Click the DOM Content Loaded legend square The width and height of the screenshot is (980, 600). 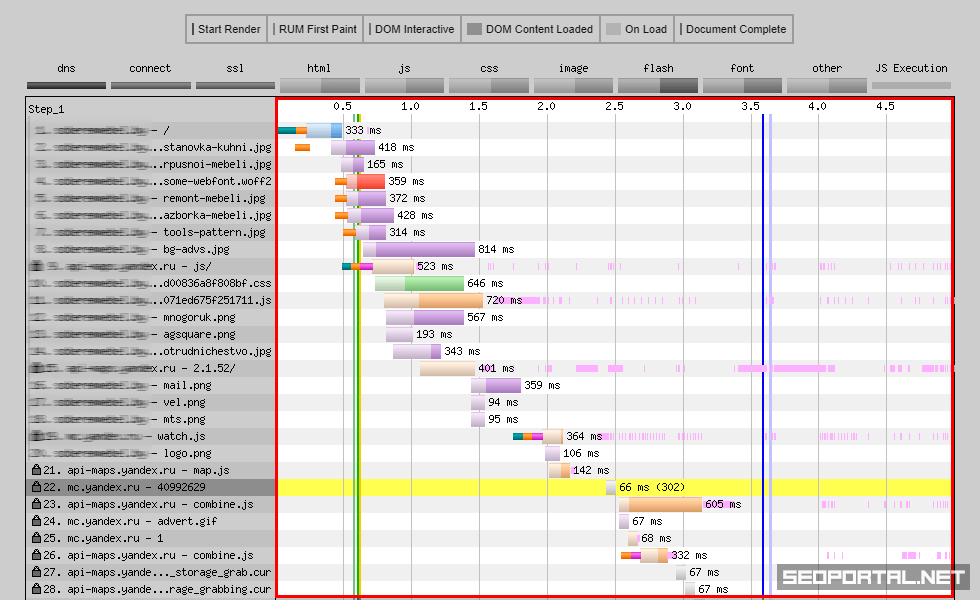coord(474,29)
